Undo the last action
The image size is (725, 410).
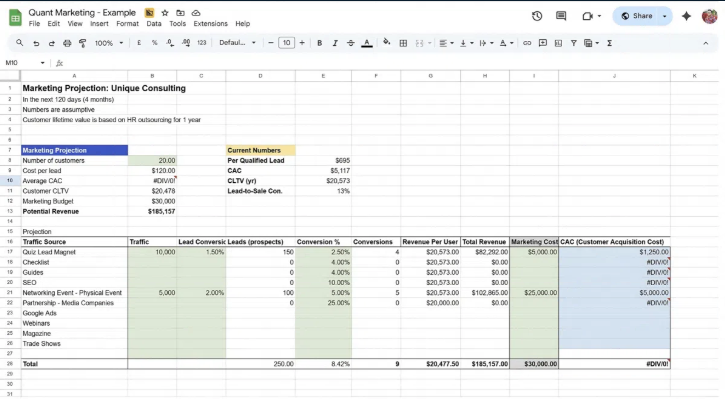[36, 43]
